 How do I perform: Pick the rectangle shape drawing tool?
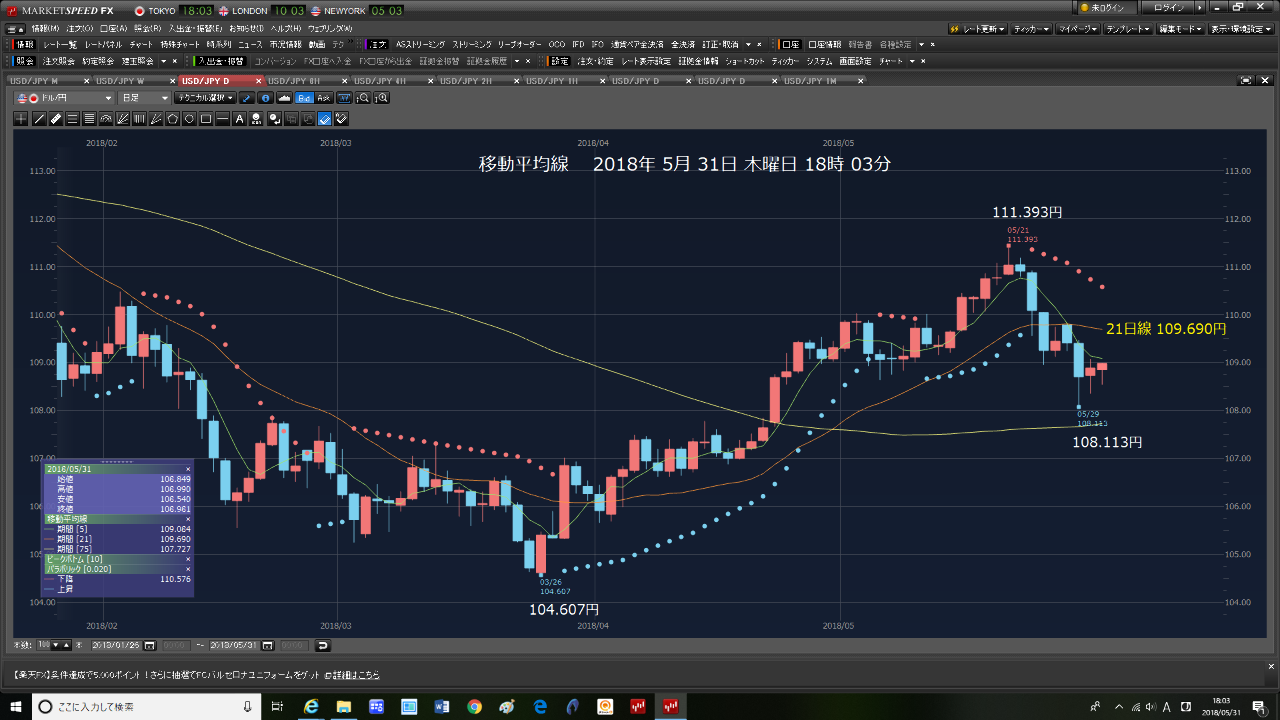205,118
